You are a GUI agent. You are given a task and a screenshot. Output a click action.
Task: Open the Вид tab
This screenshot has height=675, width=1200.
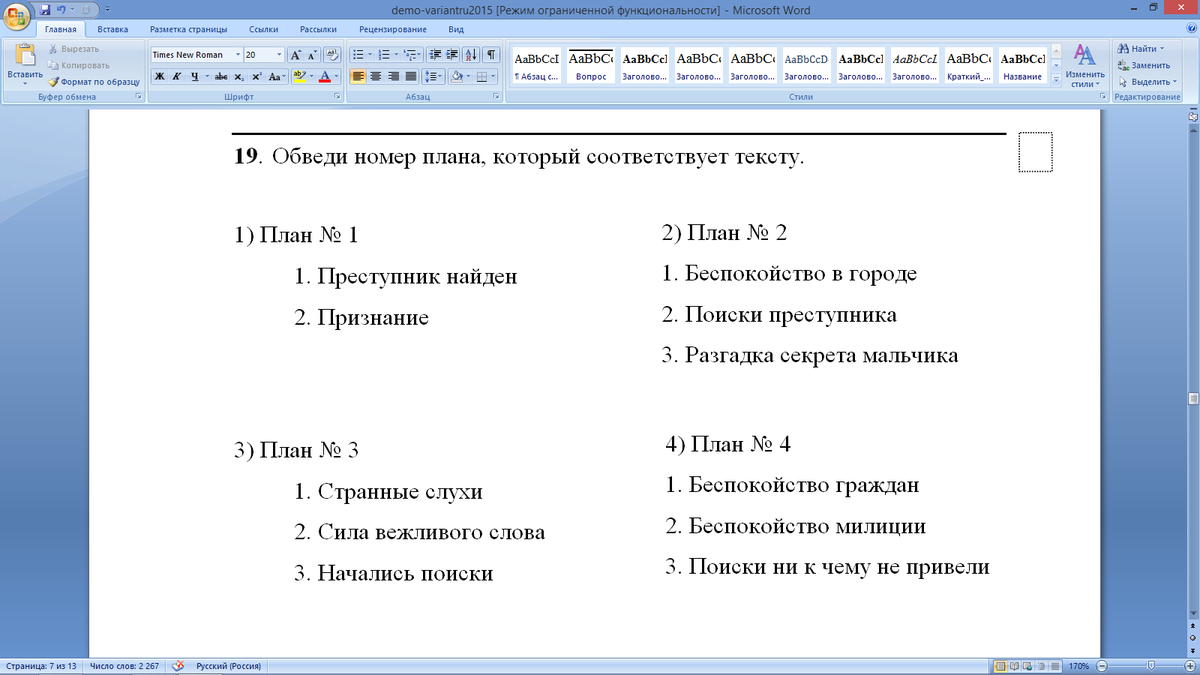tap(456, 30)
